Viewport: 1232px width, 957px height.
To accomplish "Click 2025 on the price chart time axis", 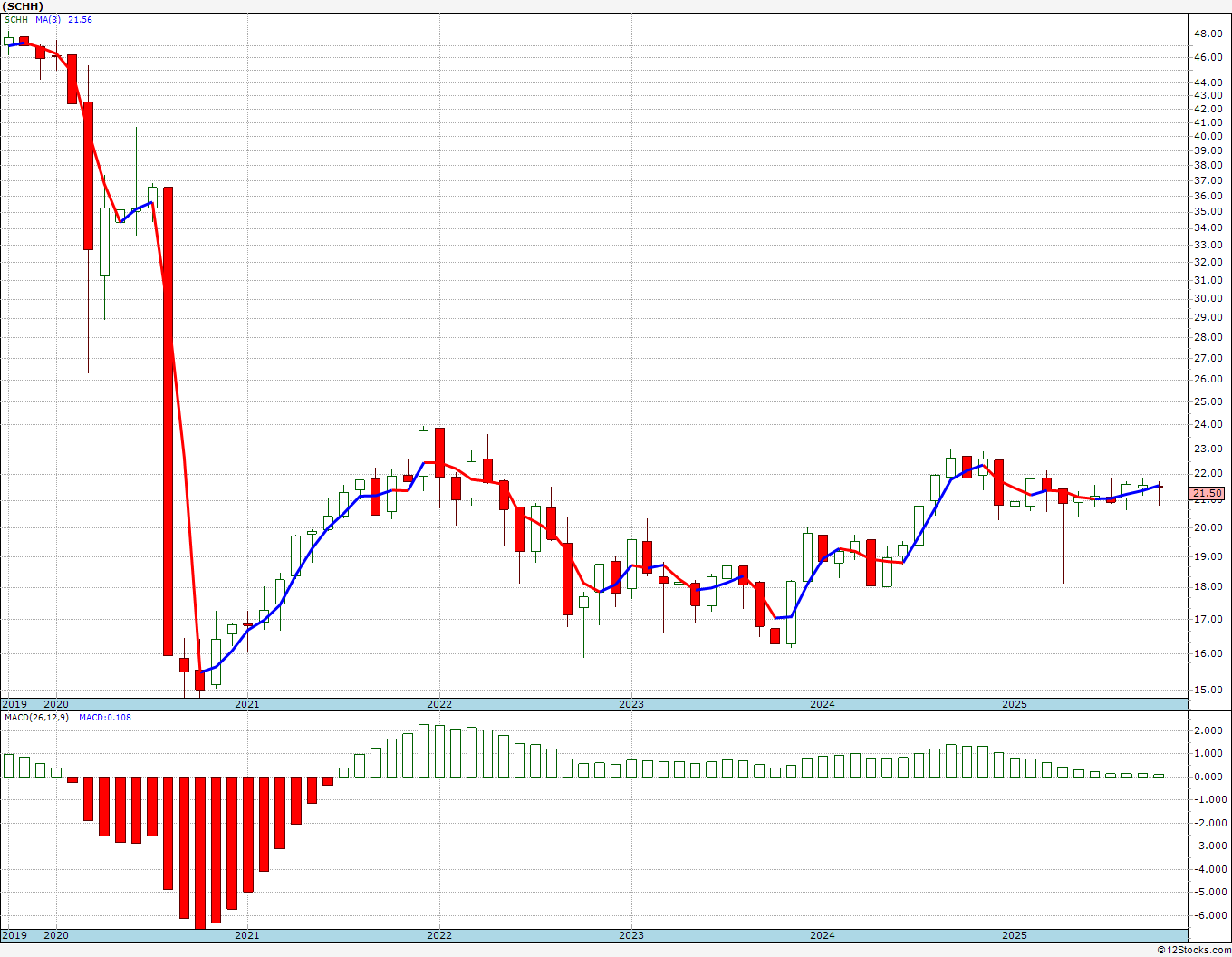I will point(1015,704).
